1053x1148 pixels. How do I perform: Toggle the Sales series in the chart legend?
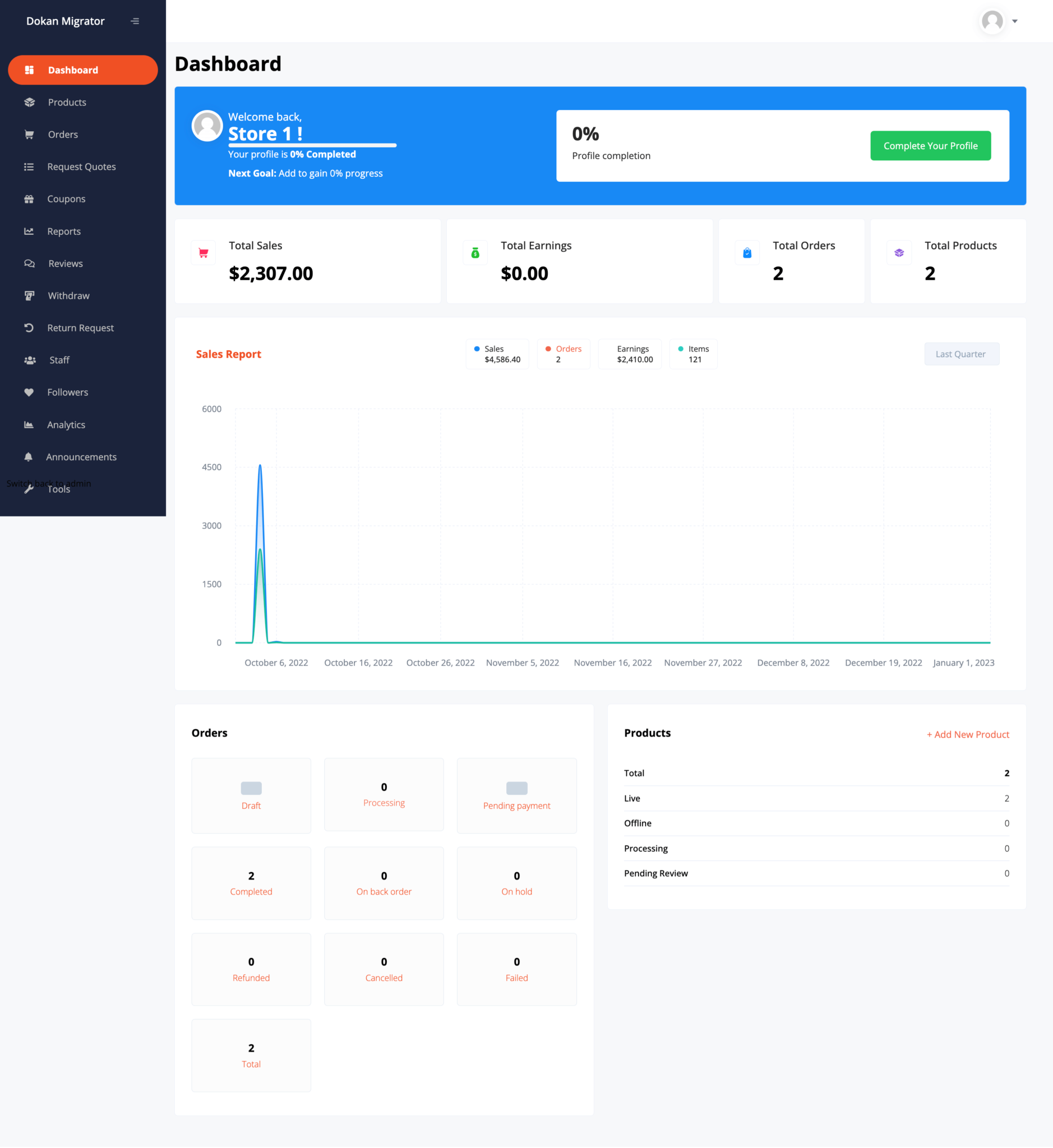tap(497, 353)
